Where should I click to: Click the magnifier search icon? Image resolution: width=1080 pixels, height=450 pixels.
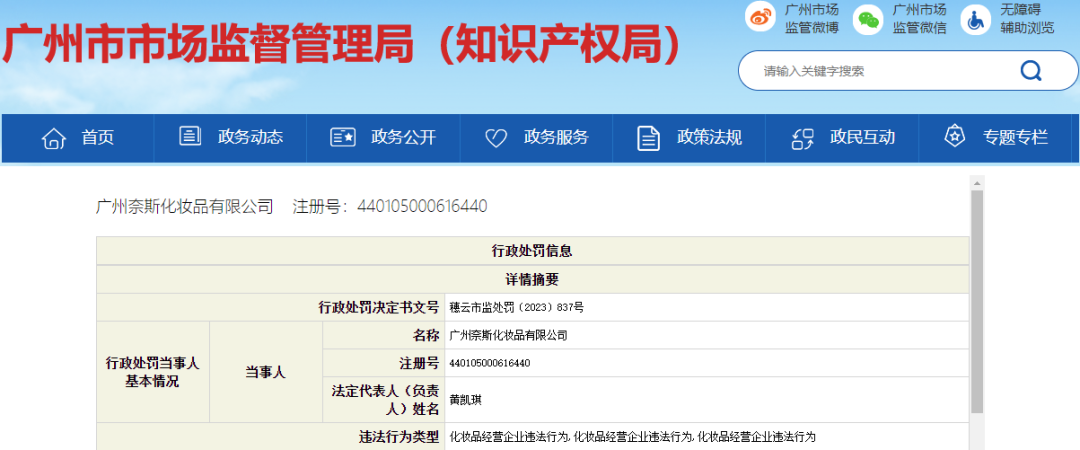pyautogui.click(x=1030, y=71)
